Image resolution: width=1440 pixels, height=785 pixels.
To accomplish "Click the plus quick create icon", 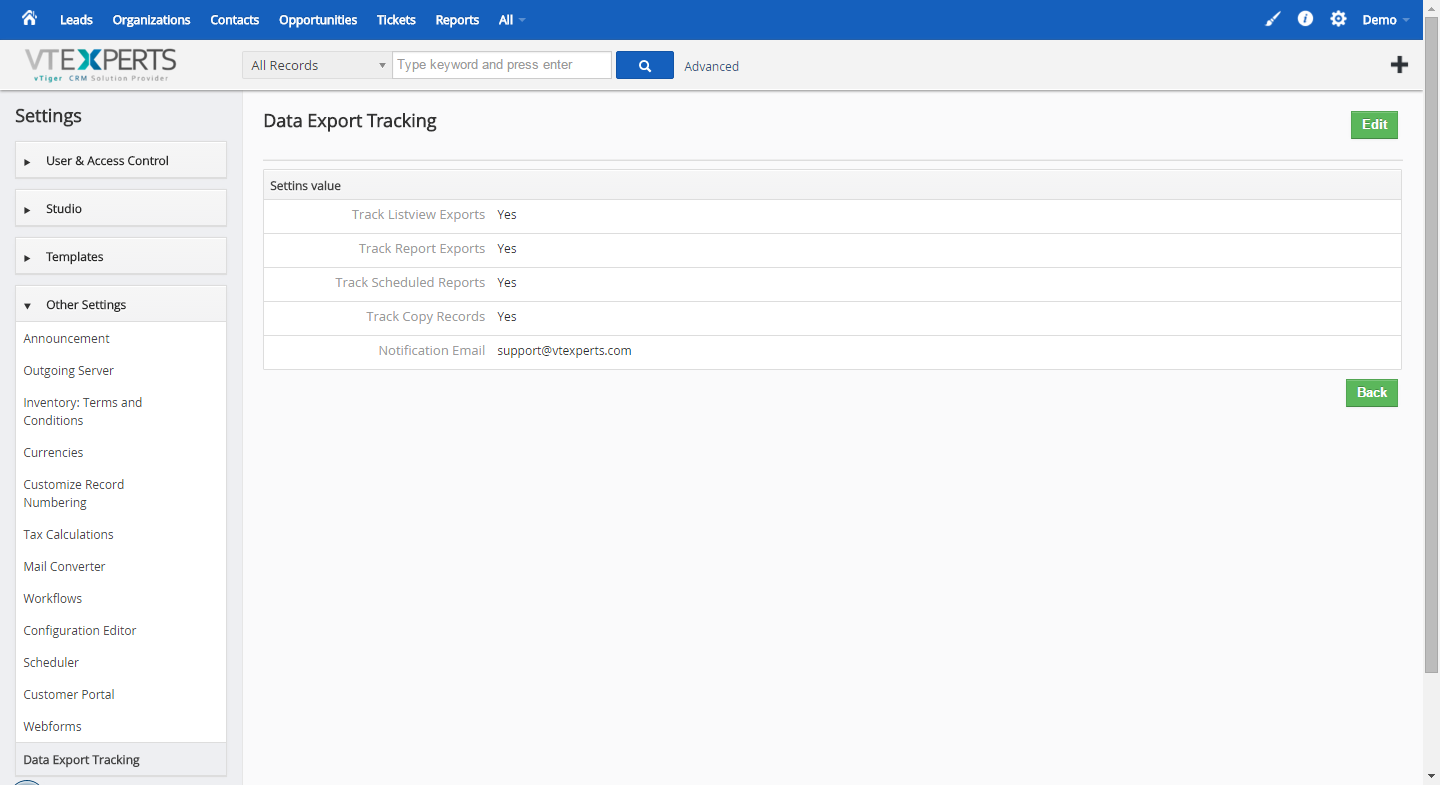I will pyautogui.click(x=1400, y=65).
